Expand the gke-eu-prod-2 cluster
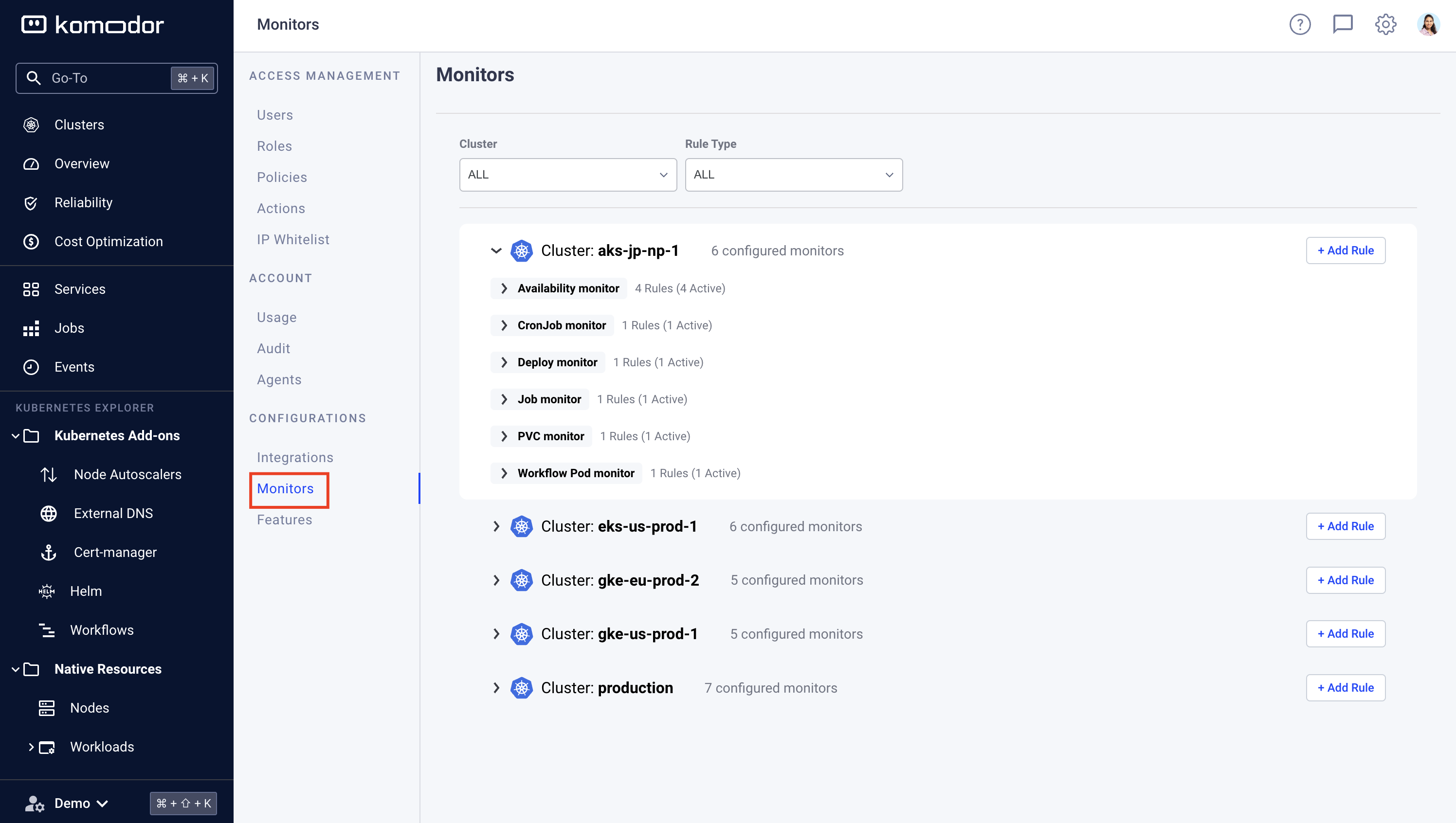Image resolution: width=1456 pixels, height=823 pixels. click(x=496, y=580)
